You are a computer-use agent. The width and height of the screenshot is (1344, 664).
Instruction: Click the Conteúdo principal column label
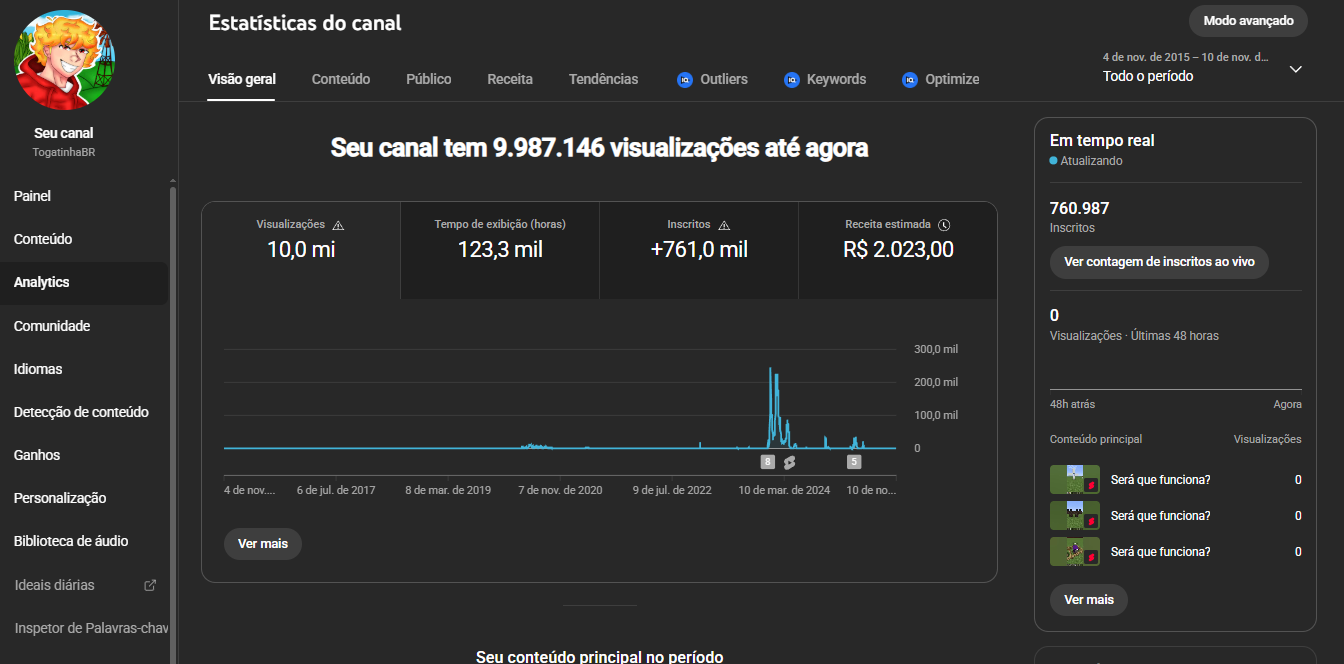point(1096,439)
